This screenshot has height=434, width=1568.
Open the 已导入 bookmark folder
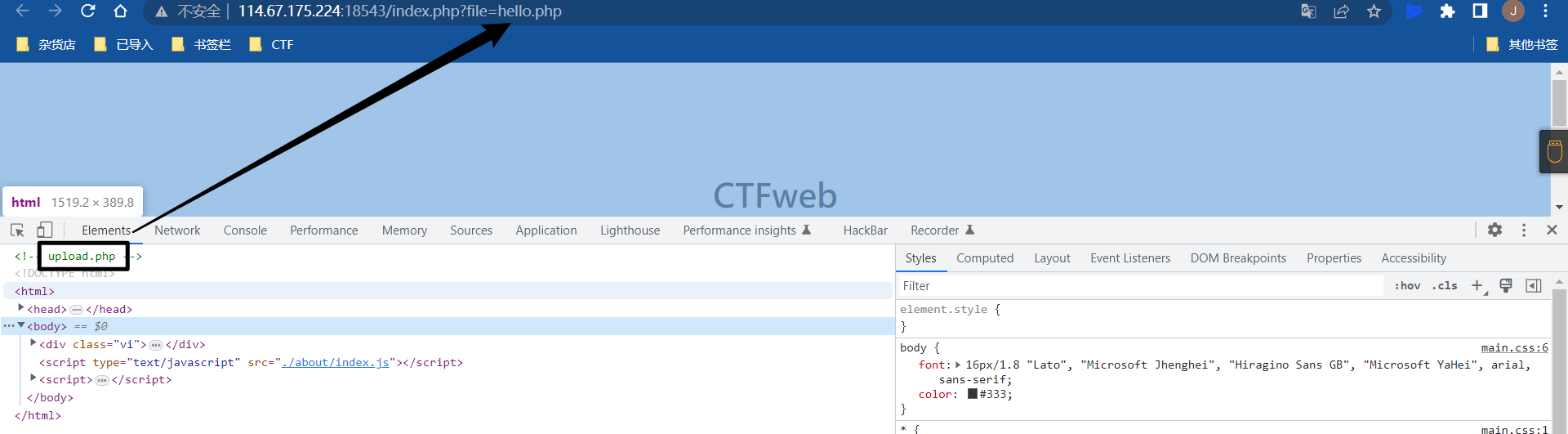[x=124, y=44]
